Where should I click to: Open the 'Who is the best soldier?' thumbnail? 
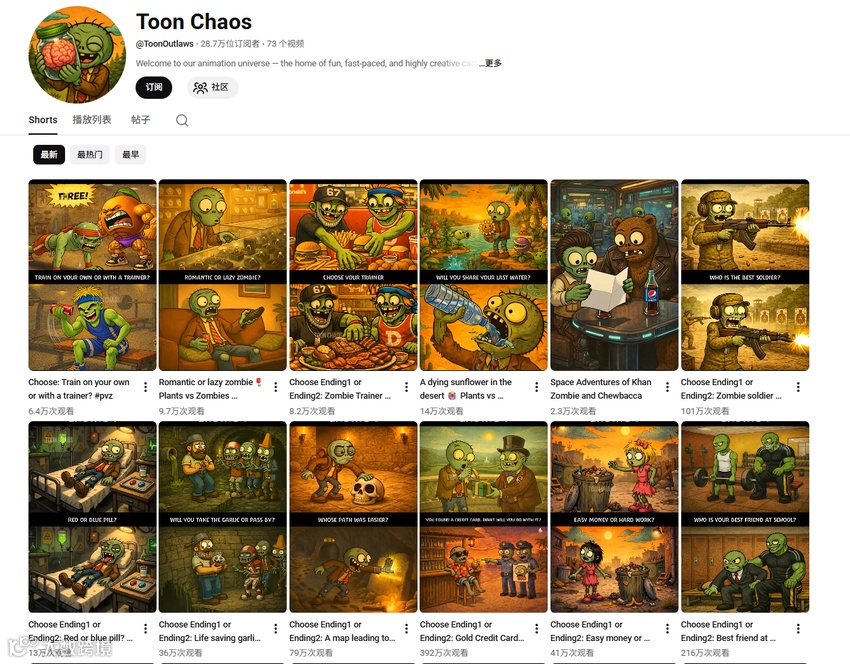(x=745, y=275)
